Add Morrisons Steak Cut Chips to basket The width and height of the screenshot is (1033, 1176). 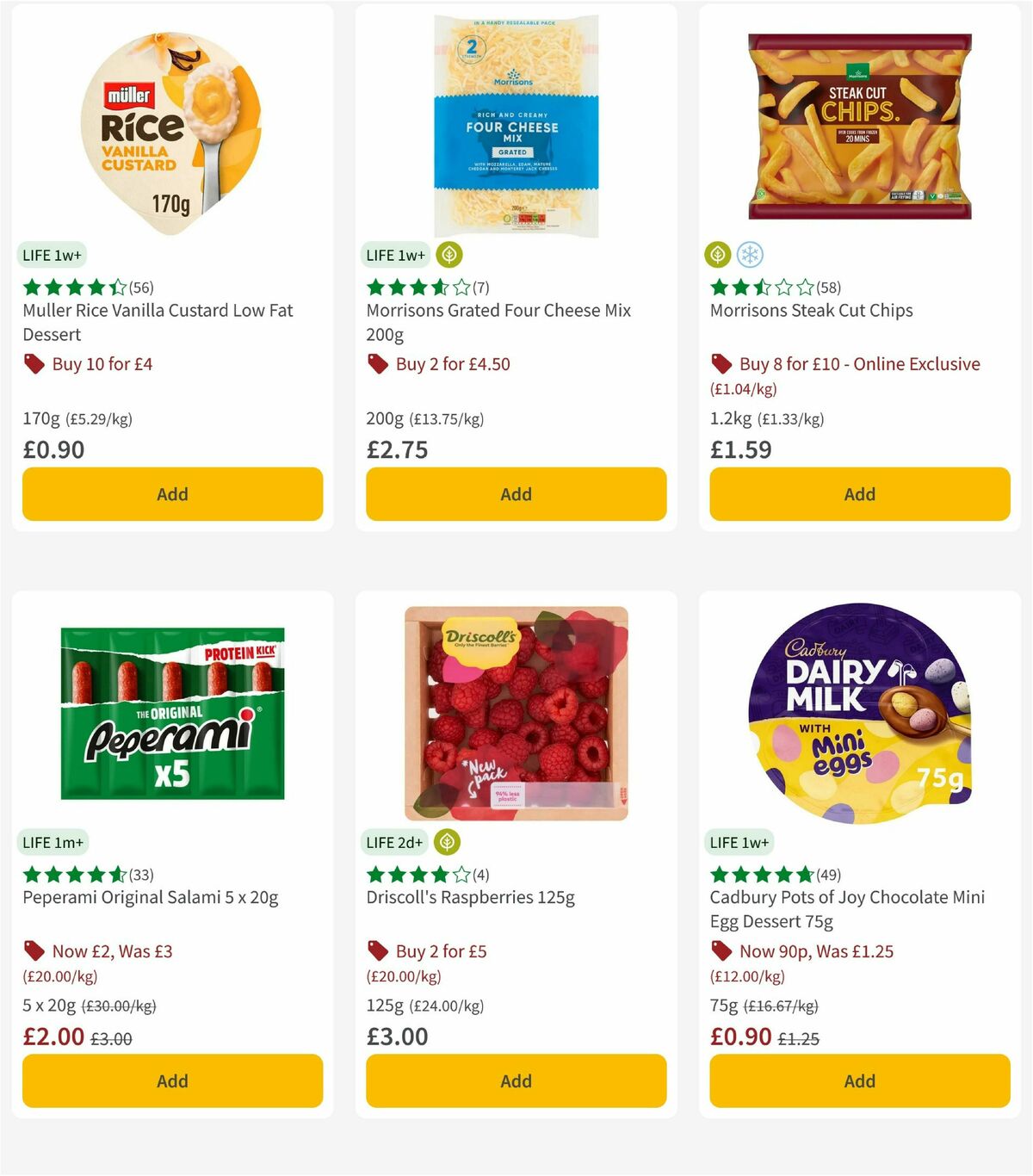click(x=859, y=494)
